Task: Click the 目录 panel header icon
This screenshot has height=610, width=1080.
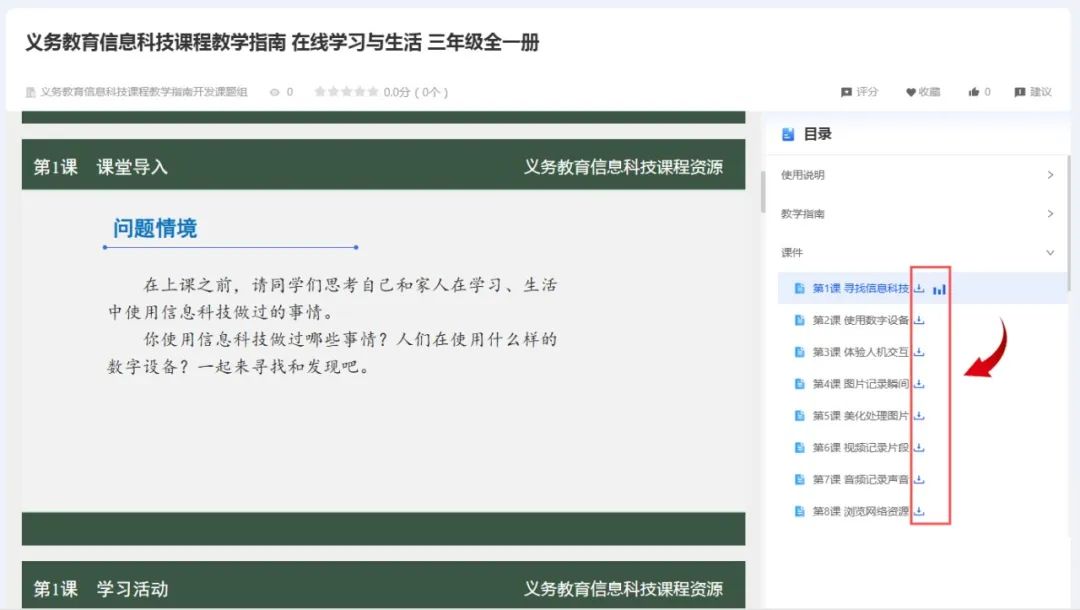Action: click(x=788, y=134)
